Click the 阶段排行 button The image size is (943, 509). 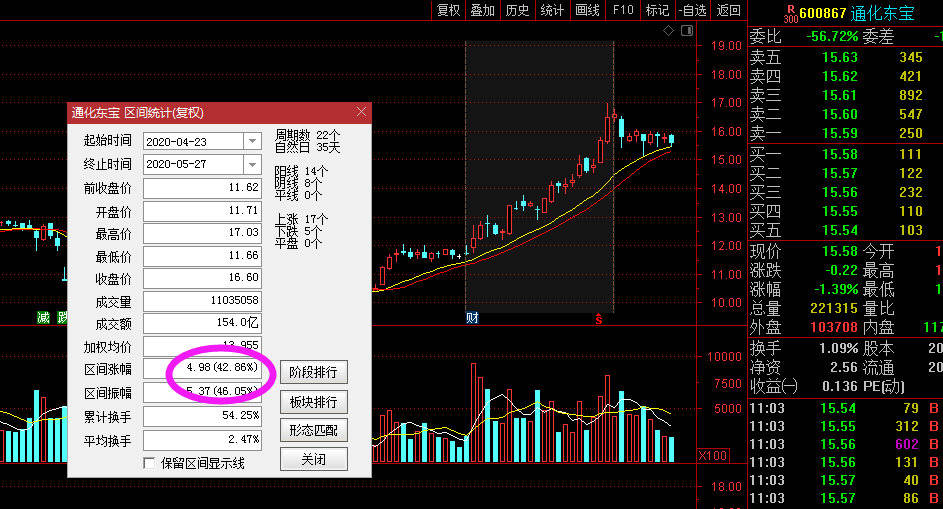[x=313, y=372]
